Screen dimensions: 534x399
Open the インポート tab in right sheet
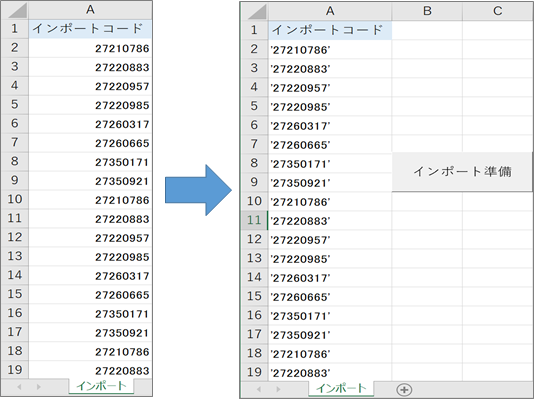(x=341, y=388)
